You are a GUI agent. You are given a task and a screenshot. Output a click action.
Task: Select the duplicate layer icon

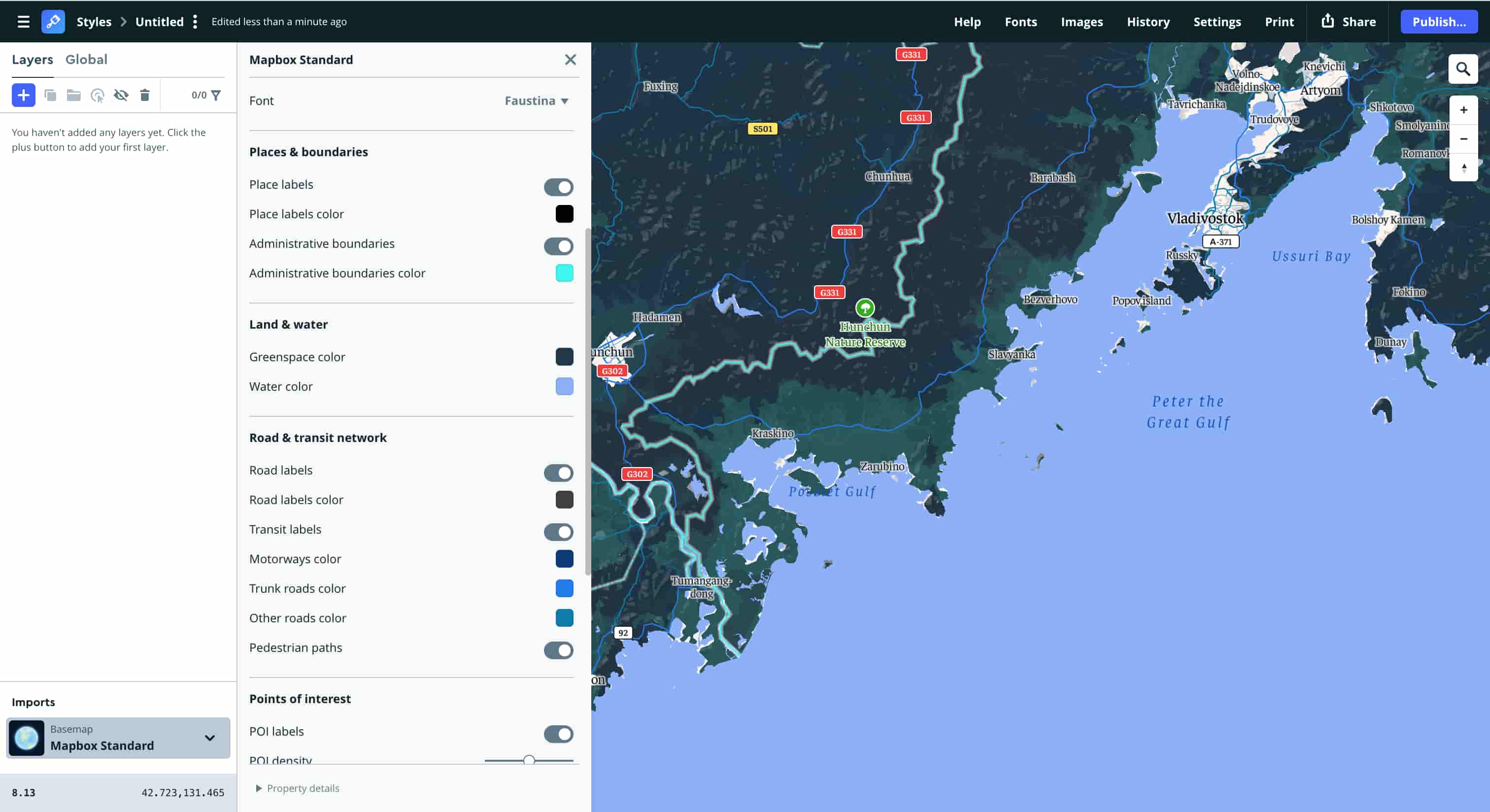[x=51, y=95]
